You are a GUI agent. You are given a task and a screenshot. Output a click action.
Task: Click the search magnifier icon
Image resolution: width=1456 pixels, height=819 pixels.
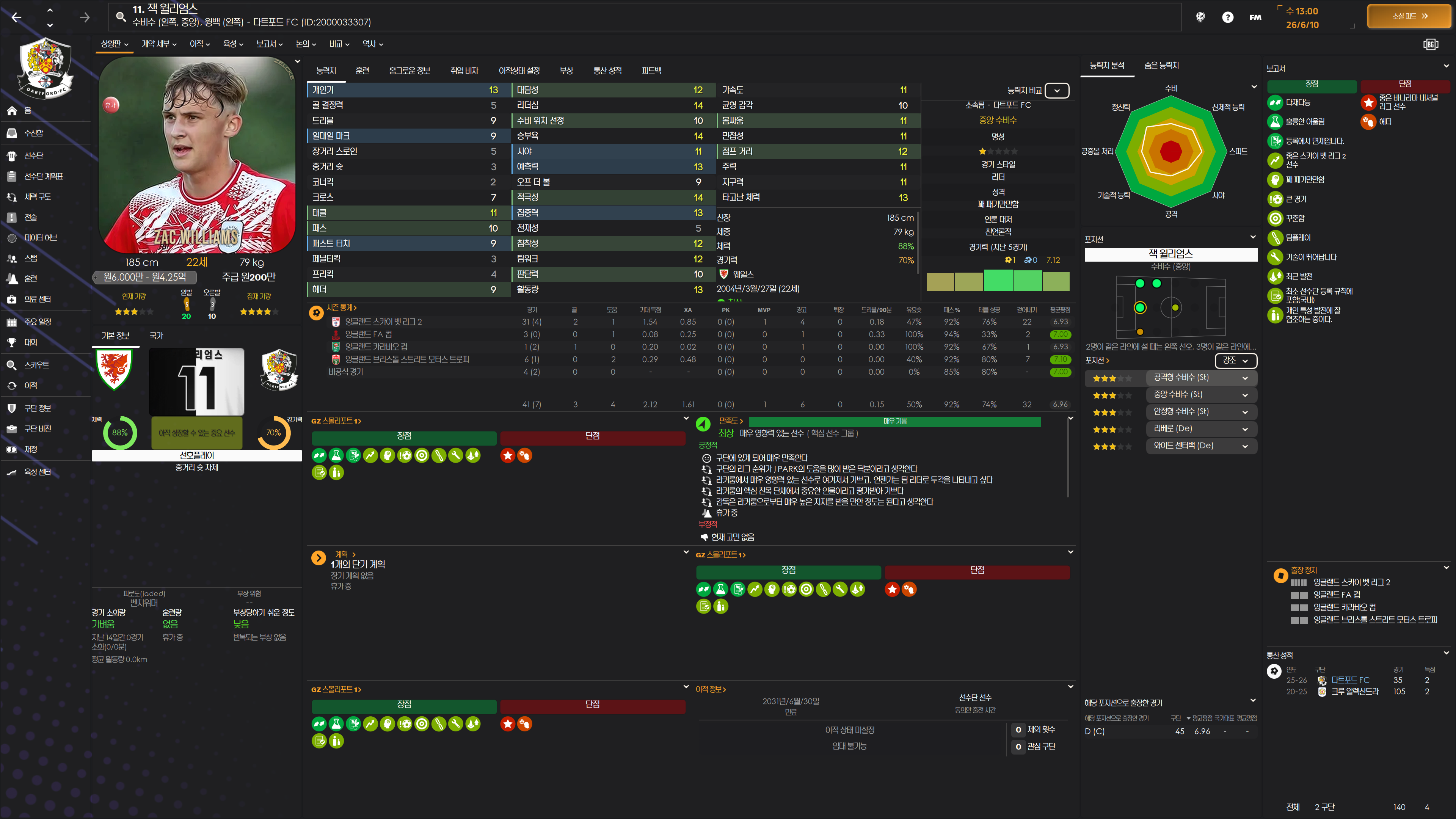121,16
